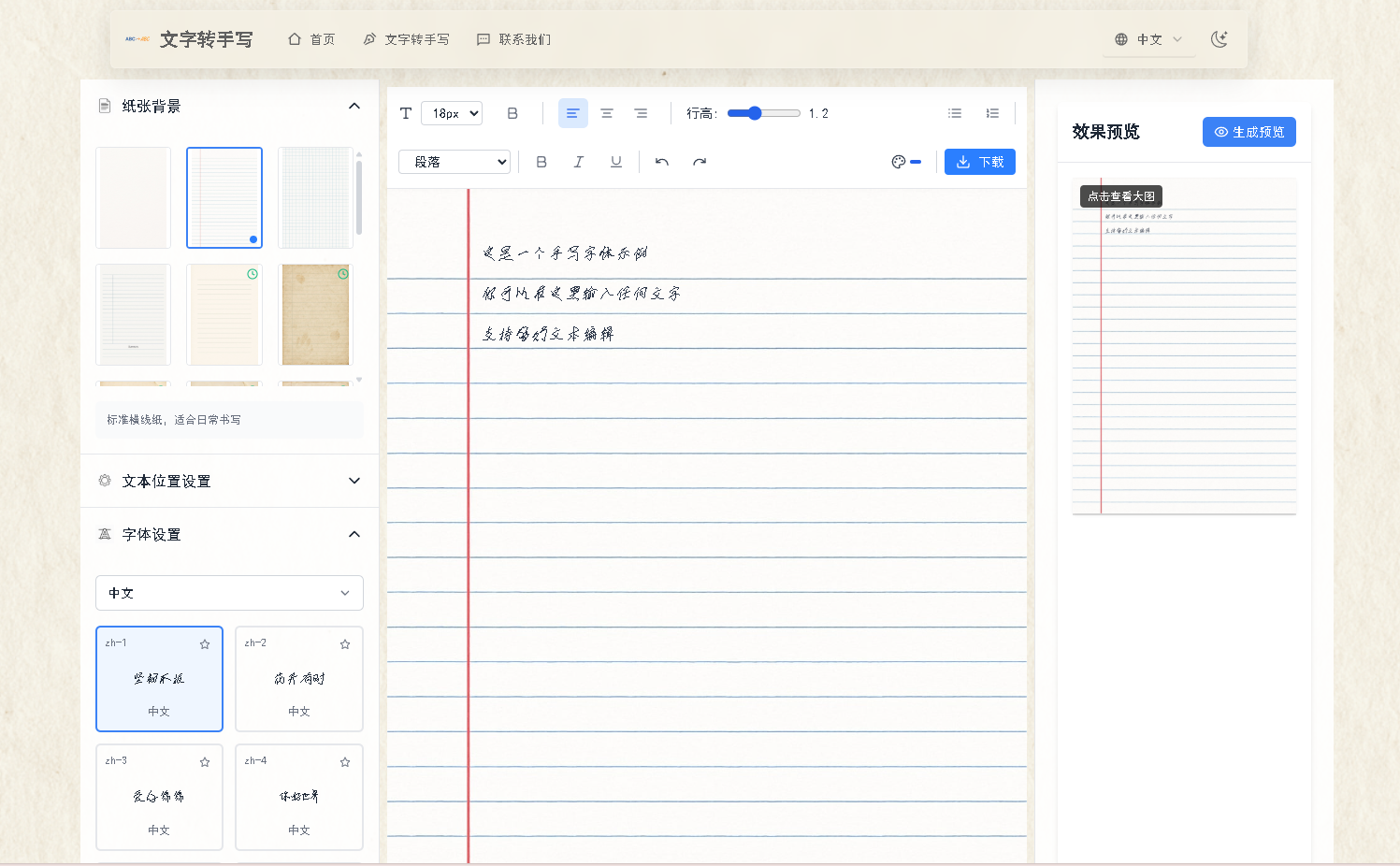Go to the 首页 home page
This screenshot has height=866, width=1400.
pyautogui.click(x=311, y=39)
